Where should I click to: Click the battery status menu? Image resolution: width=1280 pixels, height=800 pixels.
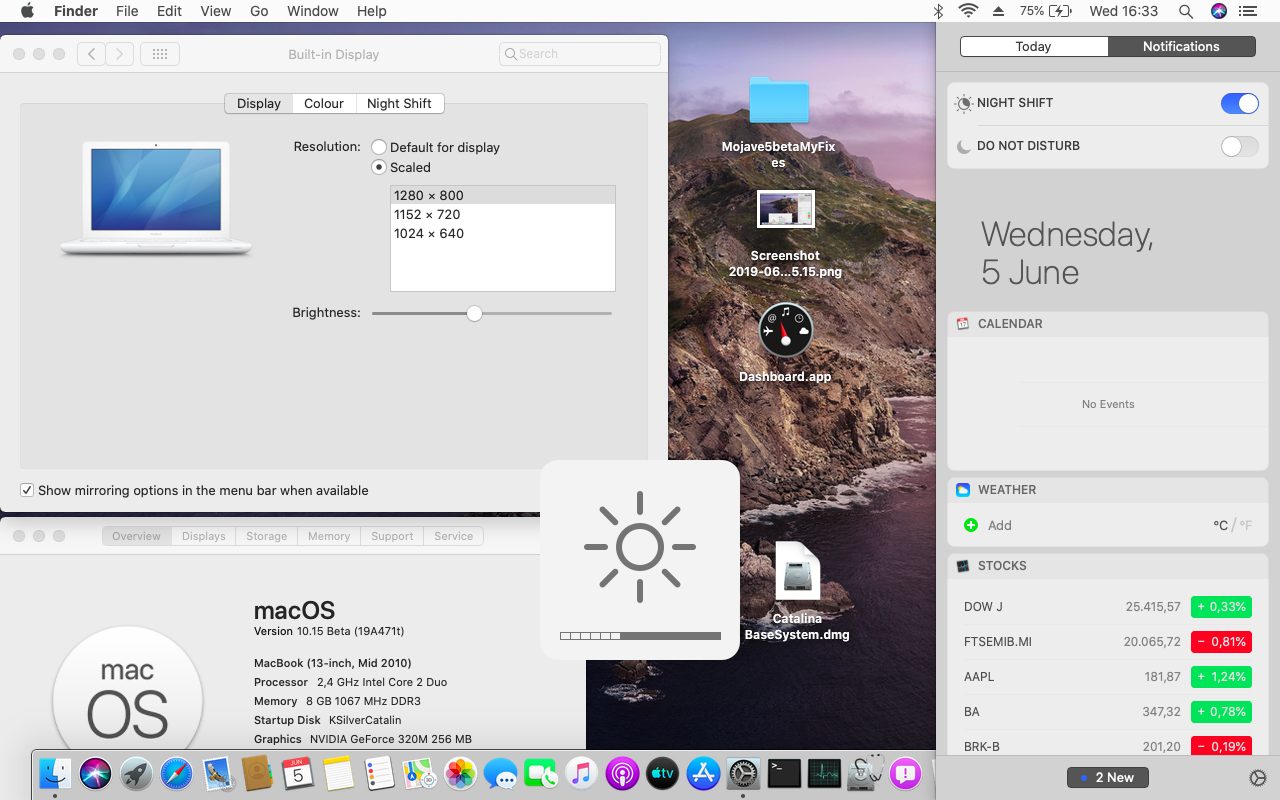coord(1048,11)
